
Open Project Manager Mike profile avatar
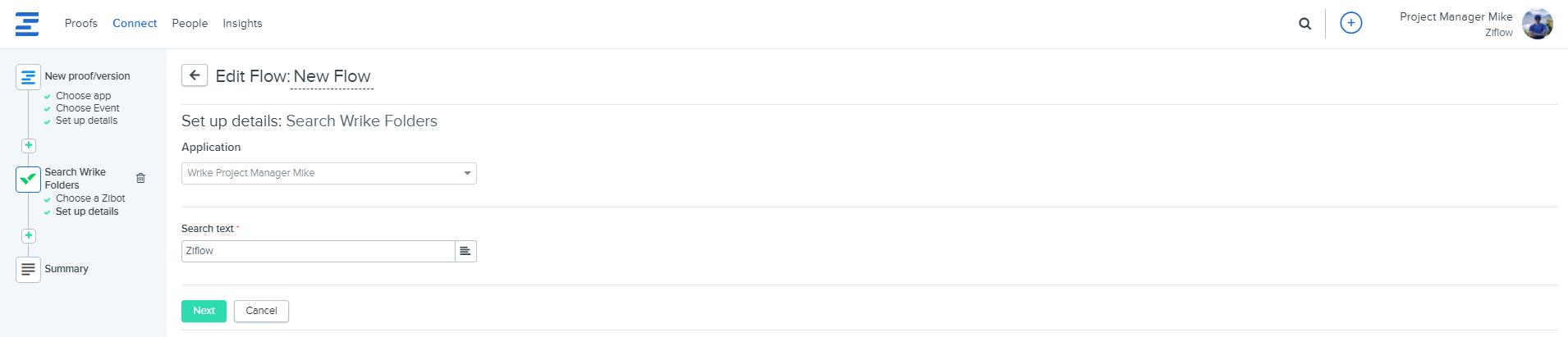tap(1537, 24)
